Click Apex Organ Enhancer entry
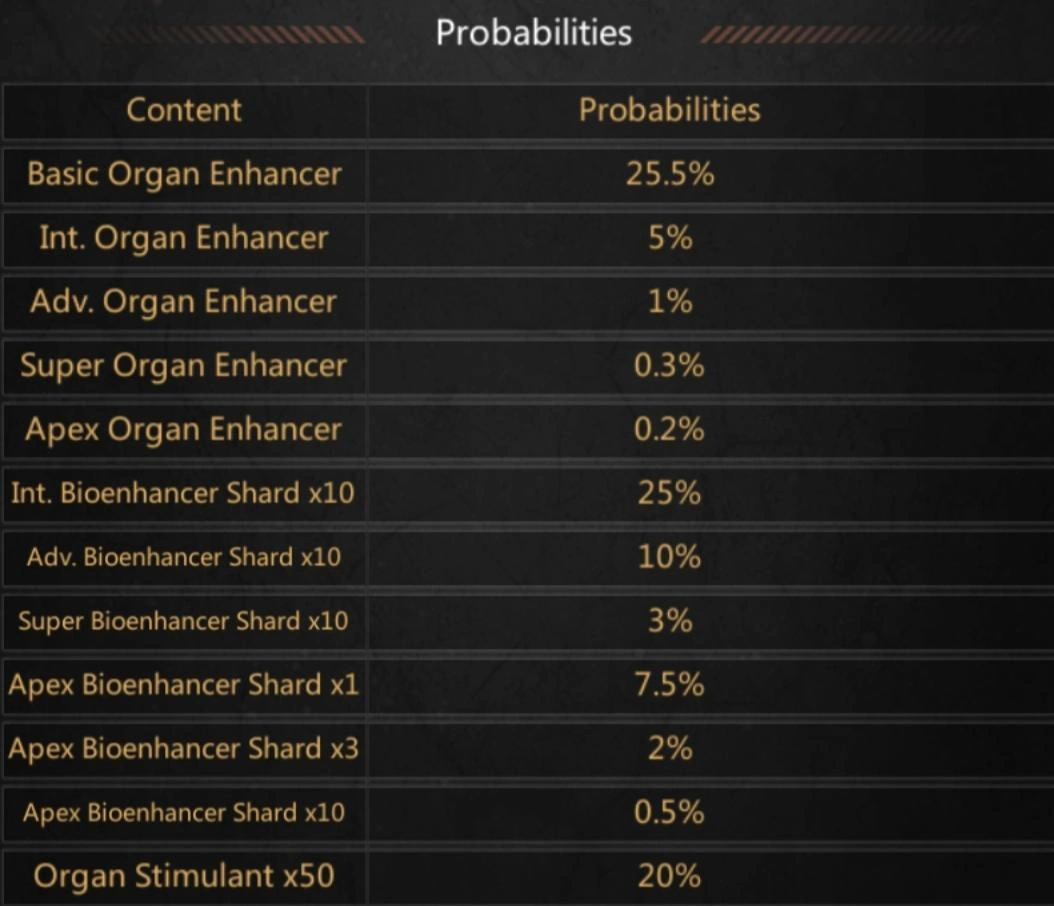This screenshot has width=1054, height=906. click(x=184, y=430)
